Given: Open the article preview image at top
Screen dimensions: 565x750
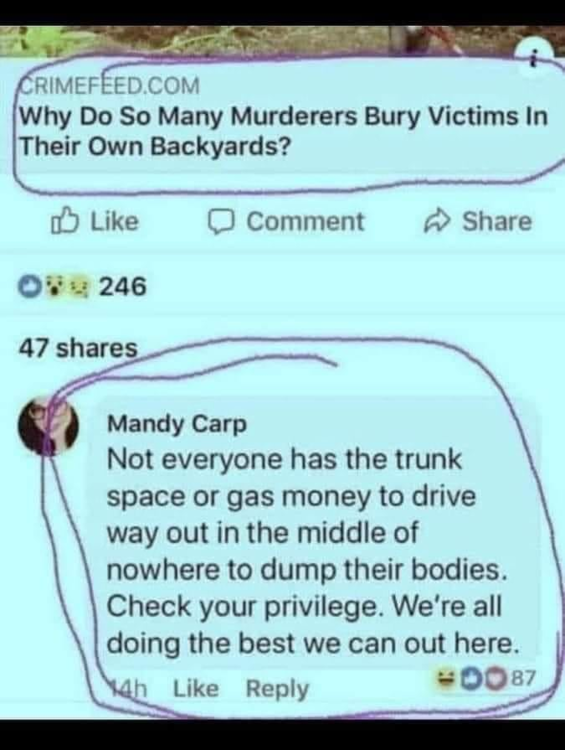Looking at the screenshot, I should (282, 39).
